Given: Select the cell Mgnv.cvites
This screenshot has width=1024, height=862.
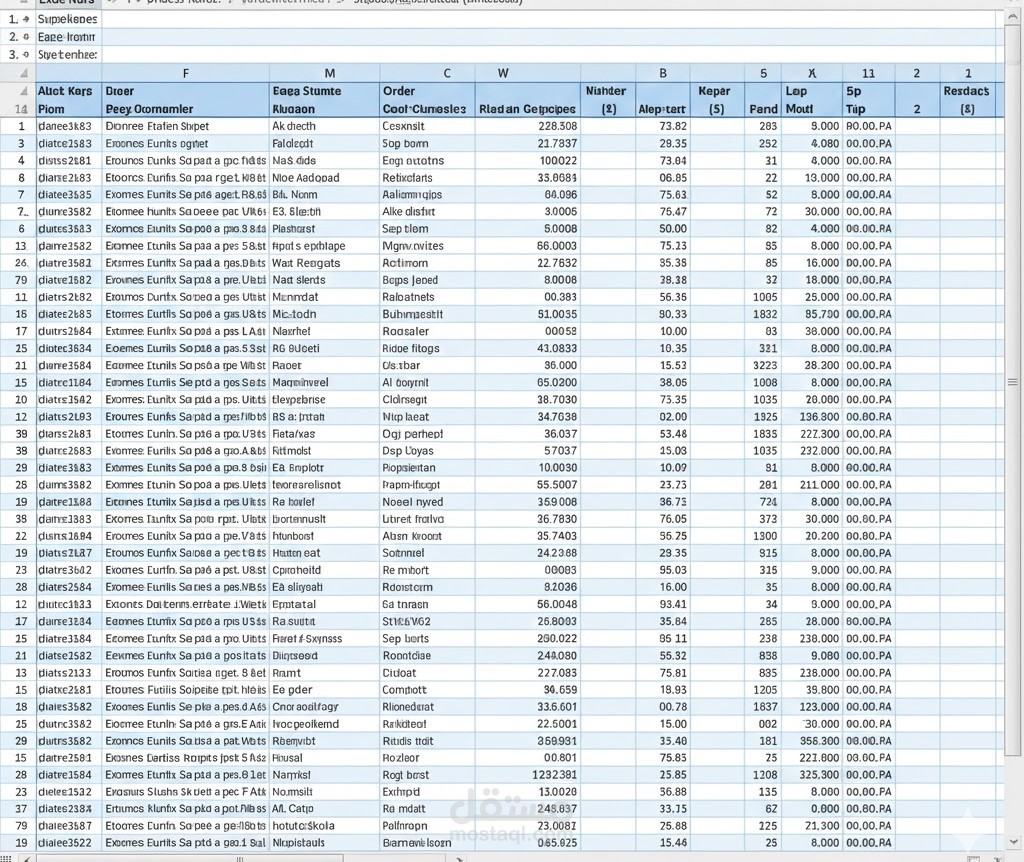Looking at the screenshot, I should 427,246.
